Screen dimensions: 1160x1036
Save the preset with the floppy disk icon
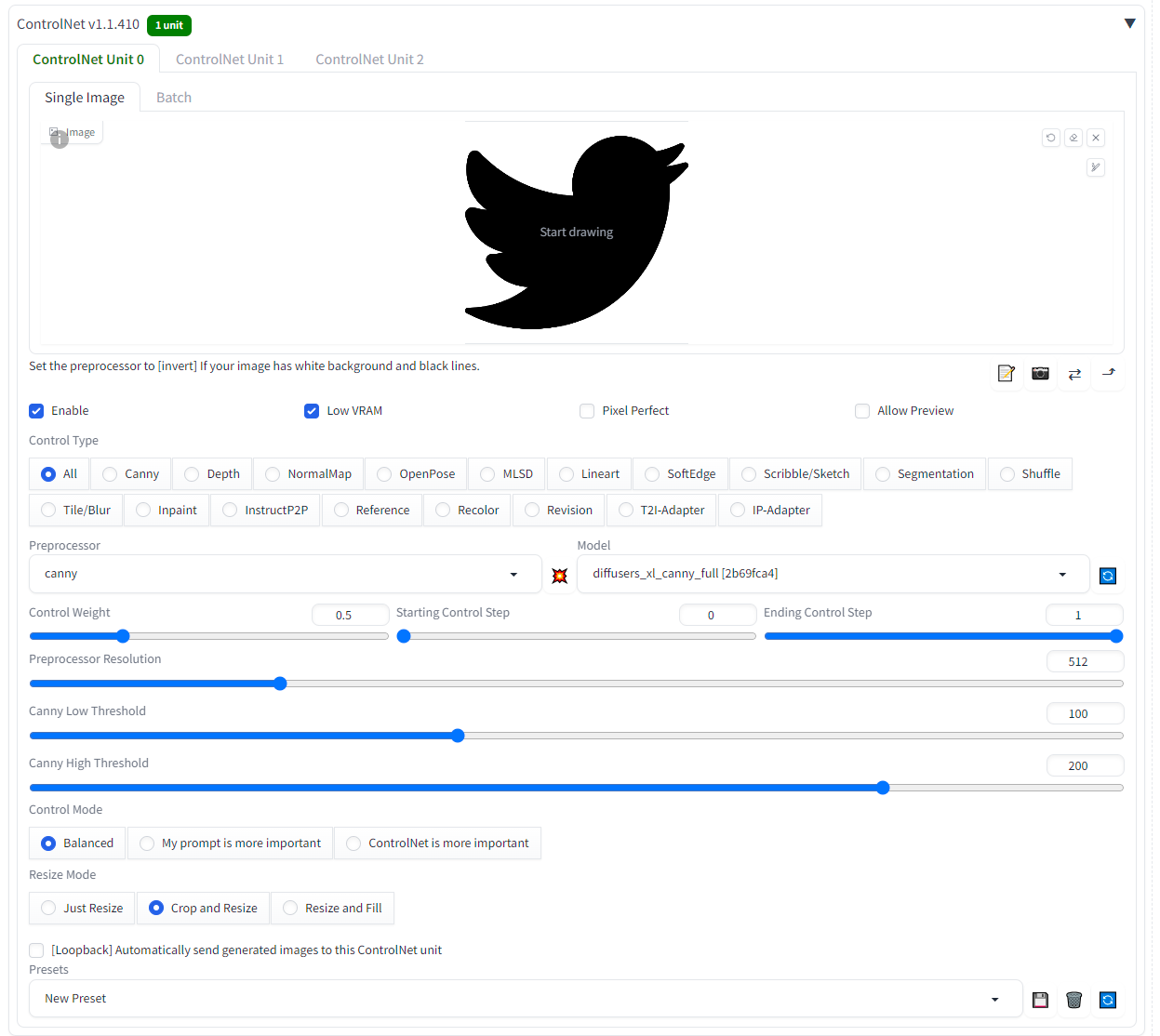click(1040, 1000)
